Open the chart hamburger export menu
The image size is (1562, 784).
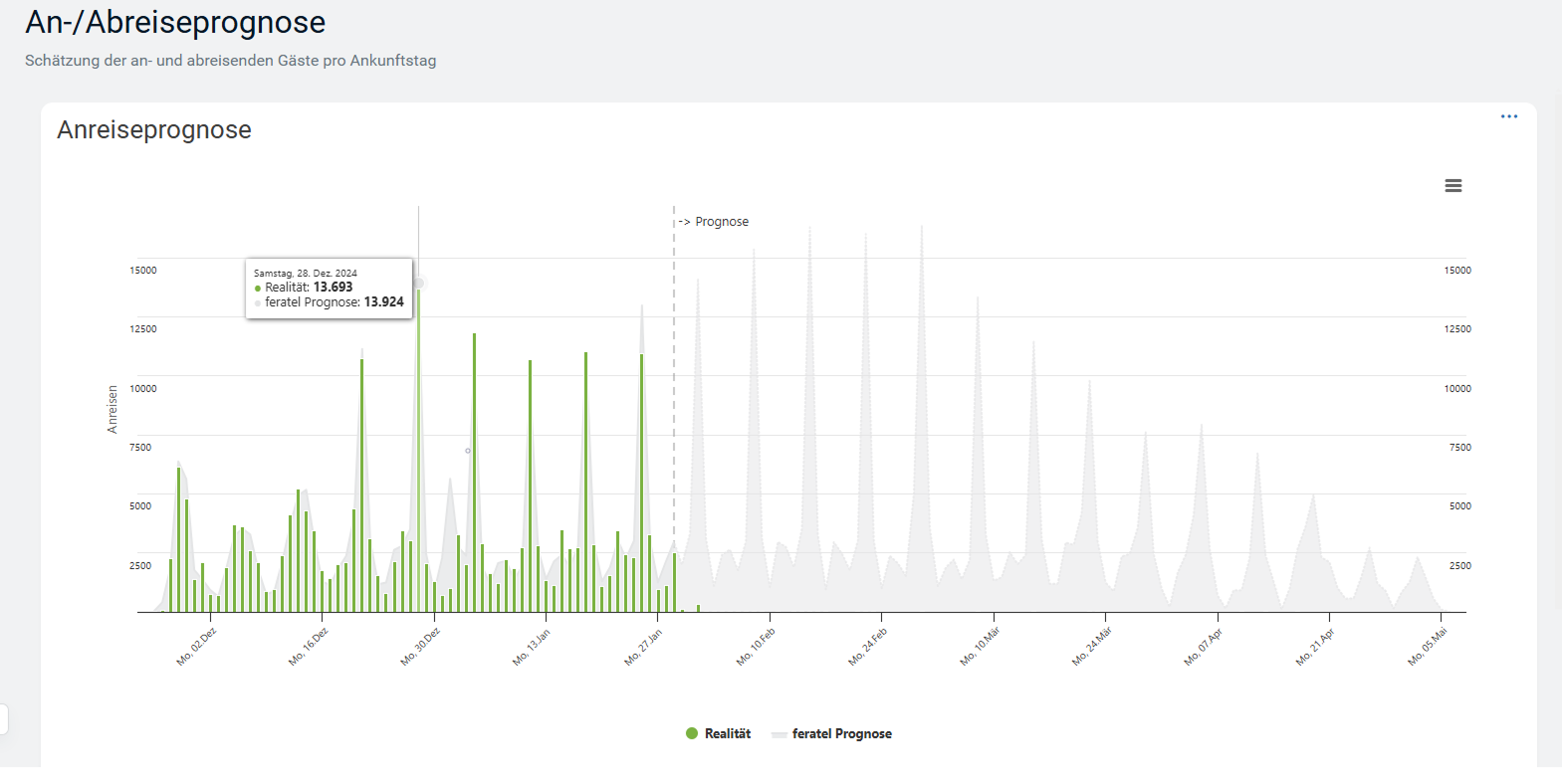coord(1452,186)
